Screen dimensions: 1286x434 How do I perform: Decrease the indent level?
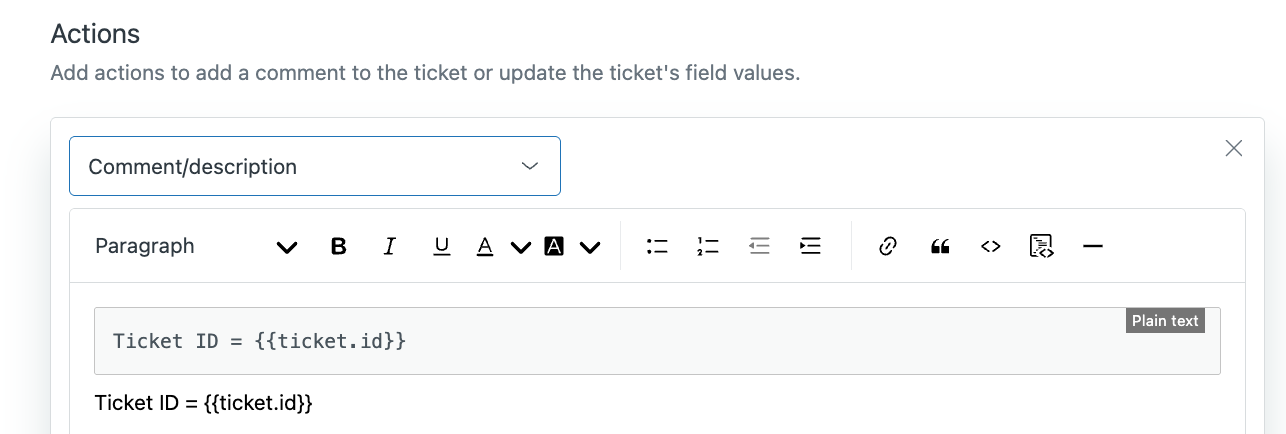coord(759,246)
